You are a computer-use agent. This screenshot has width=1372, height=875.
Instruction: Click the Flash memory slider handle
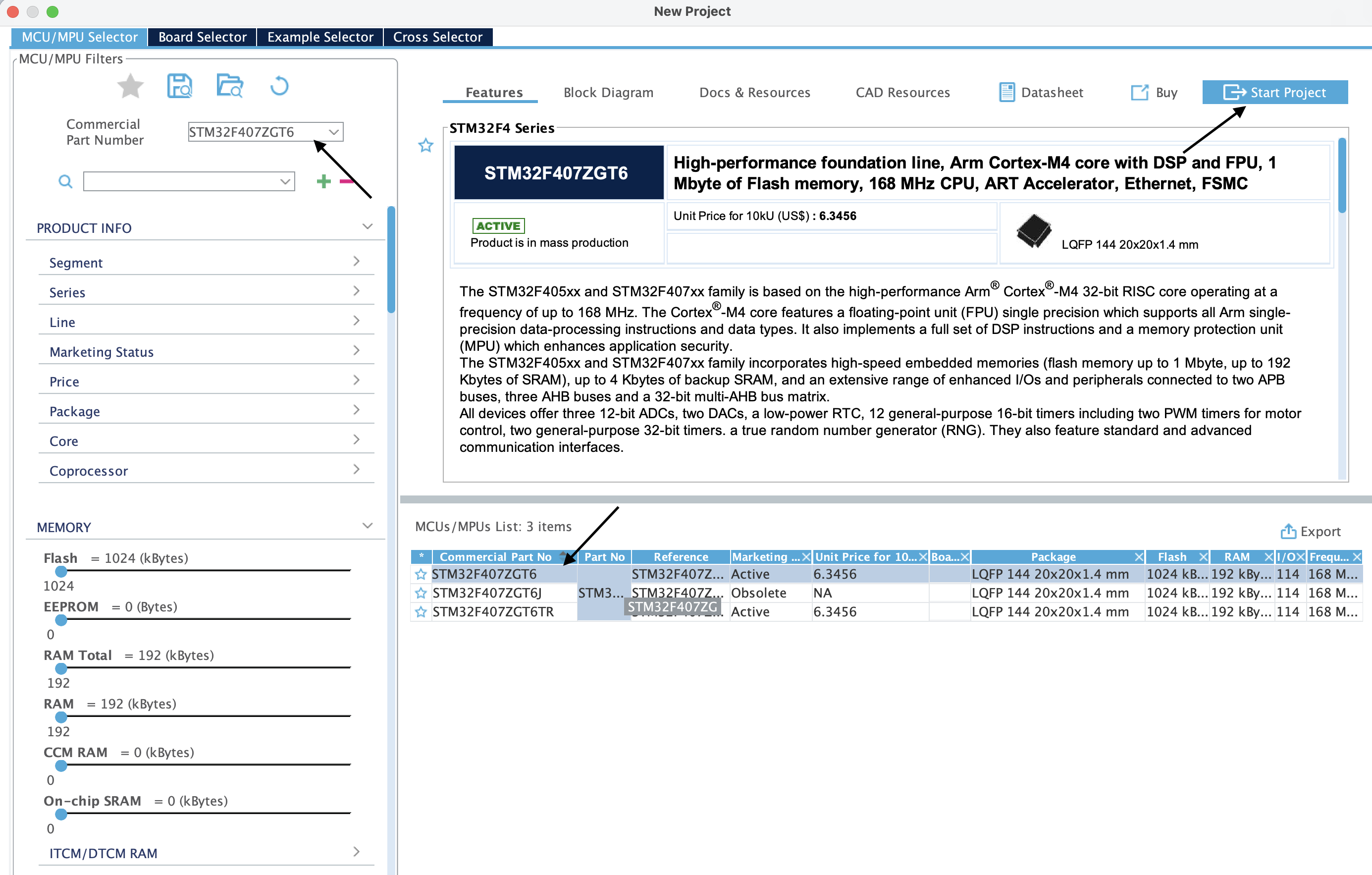click(61, 571)
